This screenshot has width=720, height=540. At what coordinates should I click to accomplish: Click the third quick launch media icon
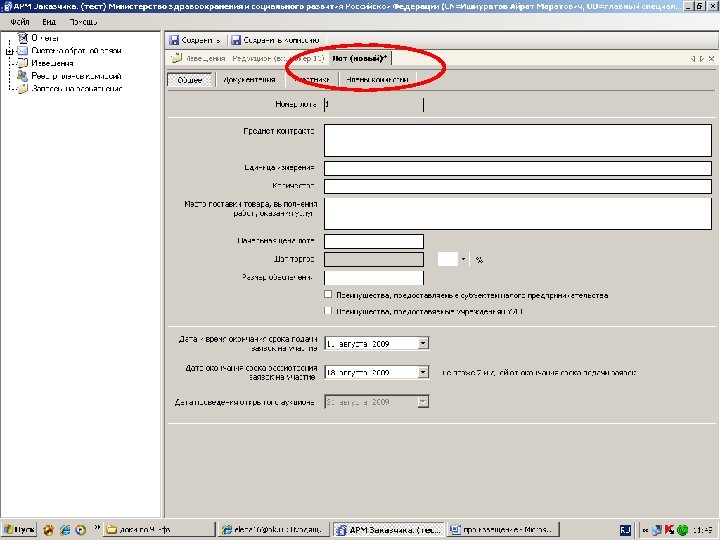click(81, 530)
